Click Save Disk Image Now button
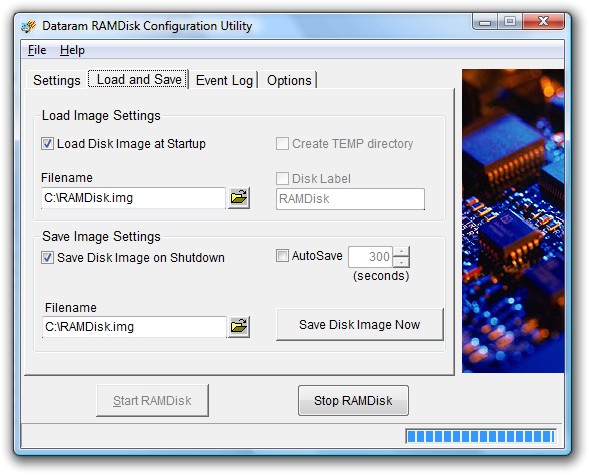The height and width of the screenshot is (475, 589). [x=359, y=324]
